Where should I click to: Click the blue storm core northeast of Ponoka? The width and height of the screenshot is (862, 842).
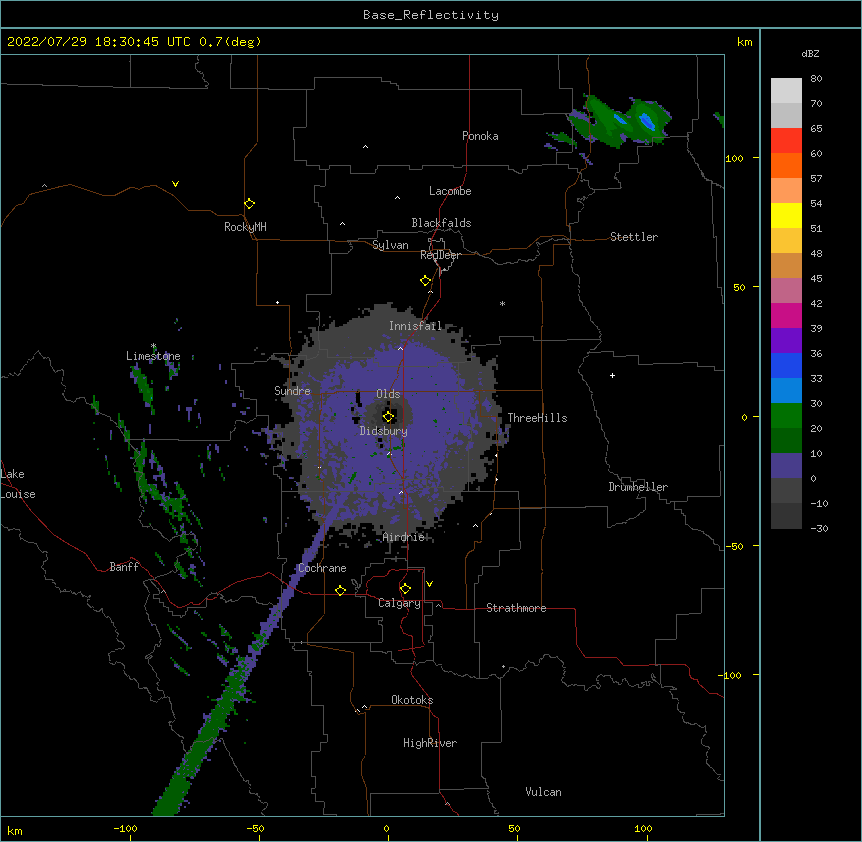(x=646, y=120)
